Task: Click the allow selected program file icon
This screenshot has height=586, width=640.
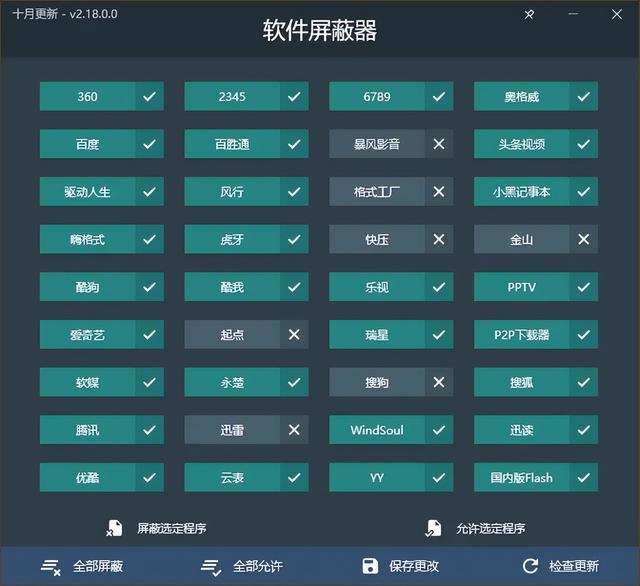Action: [x=433, y=528]
